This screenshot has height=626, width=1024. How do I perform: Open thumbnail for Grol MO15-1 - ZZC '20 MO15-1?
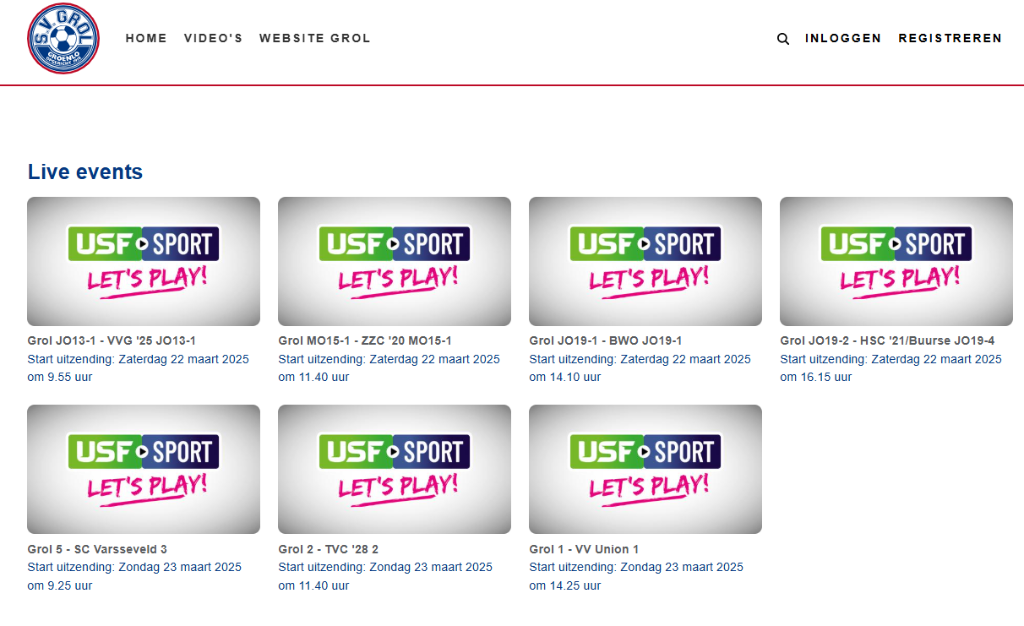click(394, 261)
